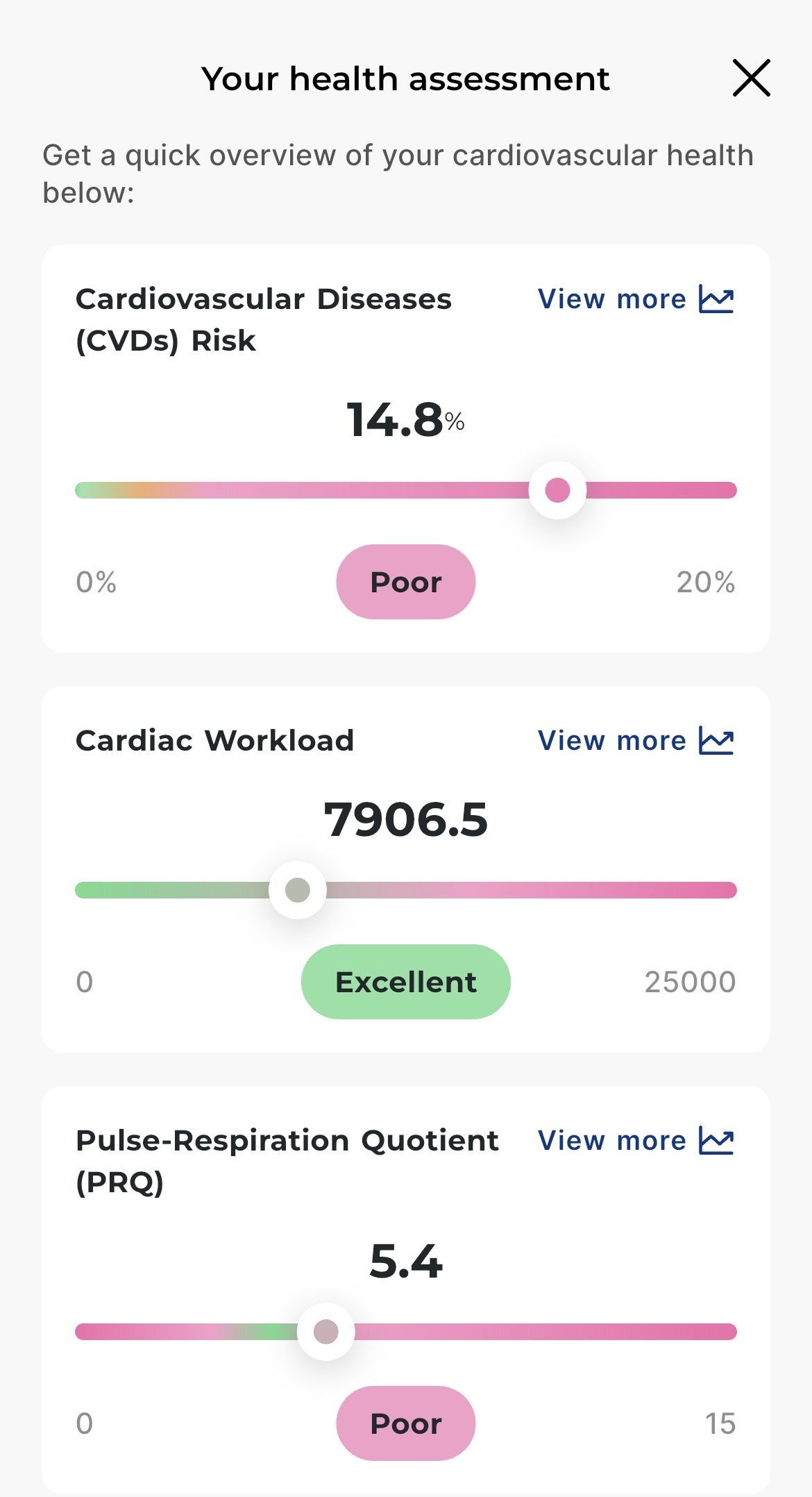Tap the Poor badge under CVDs Risk
812x1497 pixels.
click(406, 582)
